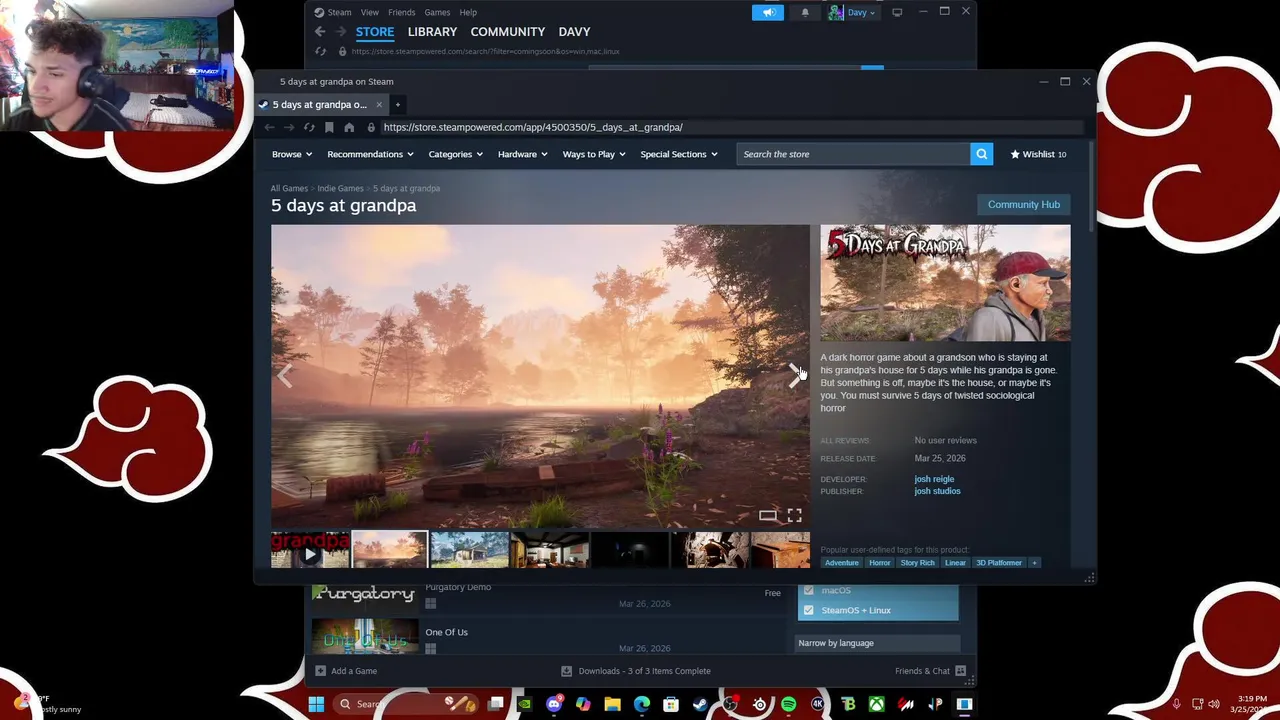The image size is (1280, 720).
Task: Close the 5 days at grandpa tab
Action: 379,104
